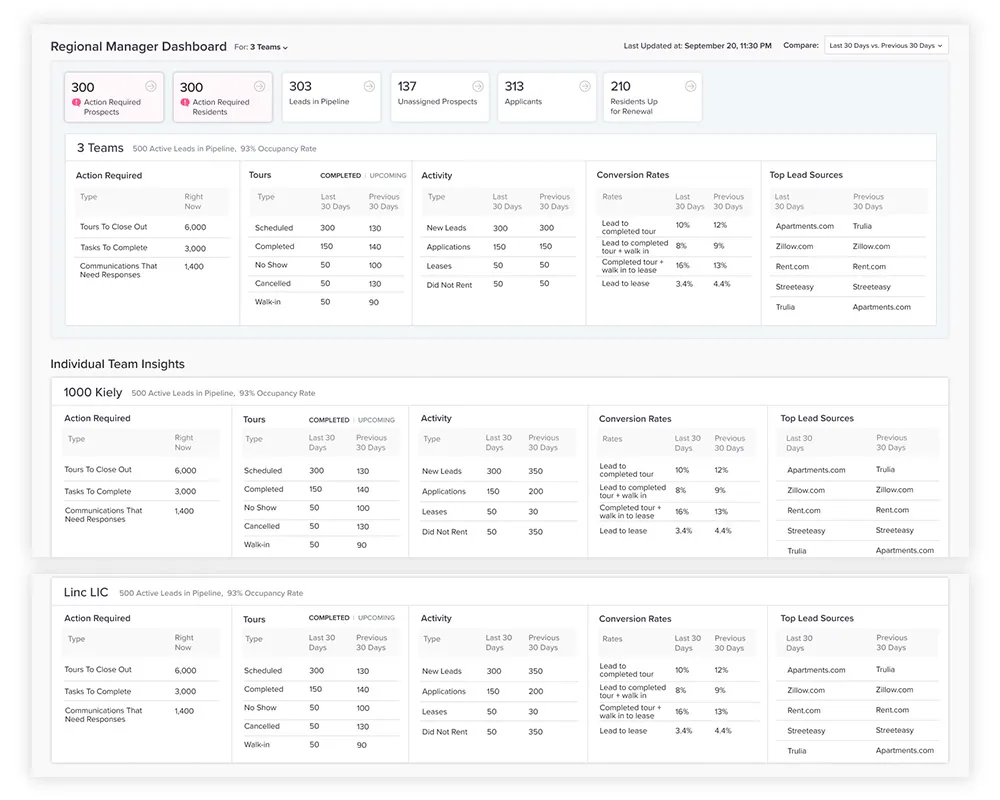
Task: Click Tasks To Complete in 1000 Kiely
Action: (98, 491)
